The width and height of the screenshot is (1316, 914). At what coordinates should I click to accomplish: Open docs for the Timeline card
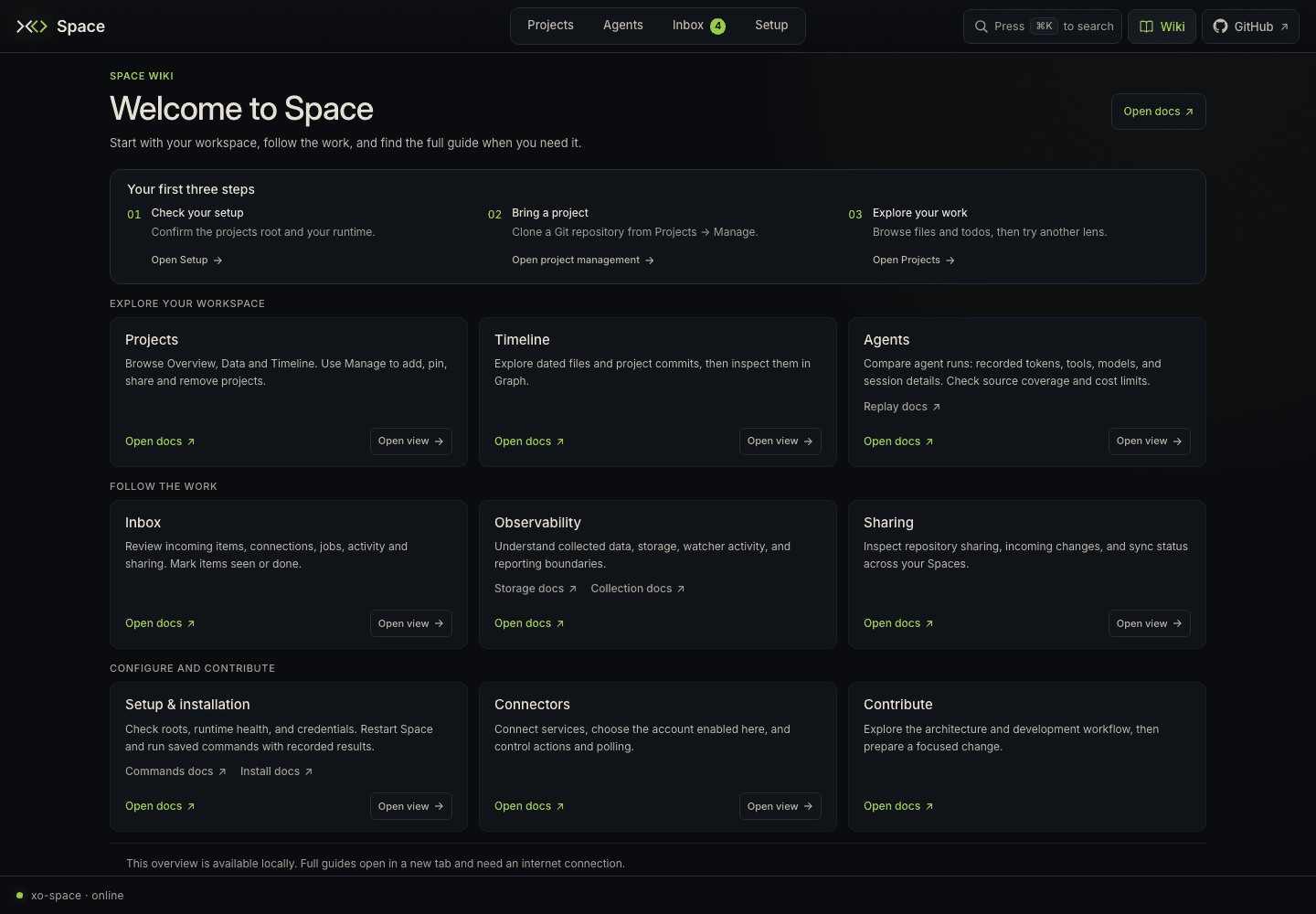[529, 441]
